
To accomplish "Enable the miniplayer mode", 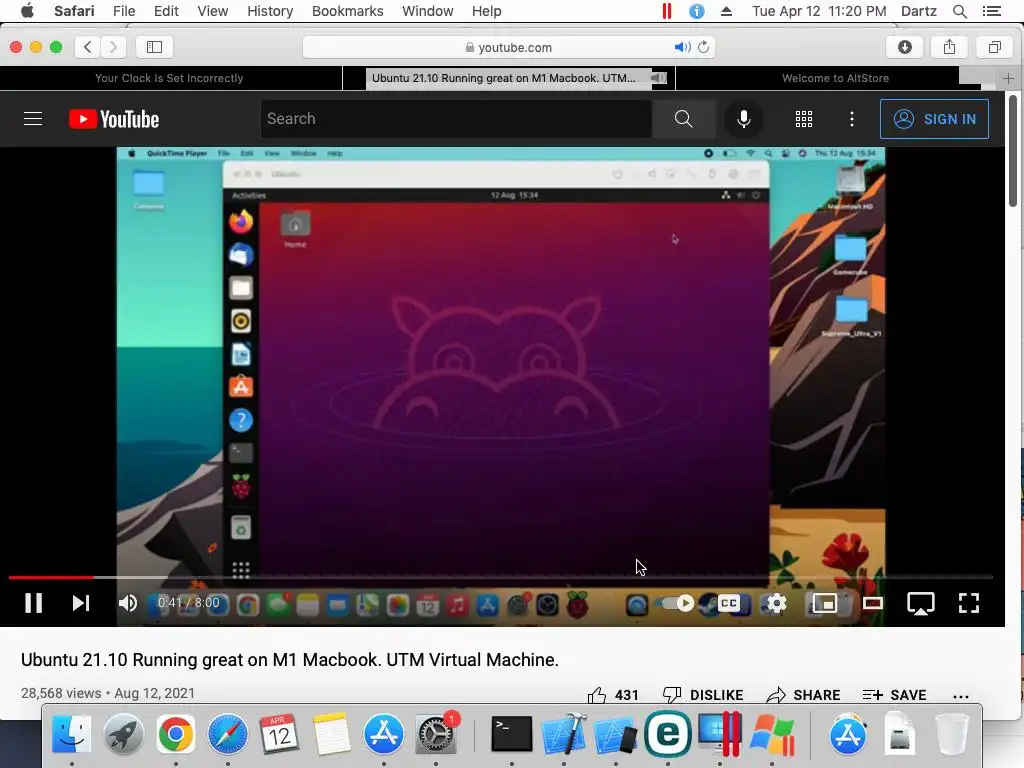I will tap(824, 603).
